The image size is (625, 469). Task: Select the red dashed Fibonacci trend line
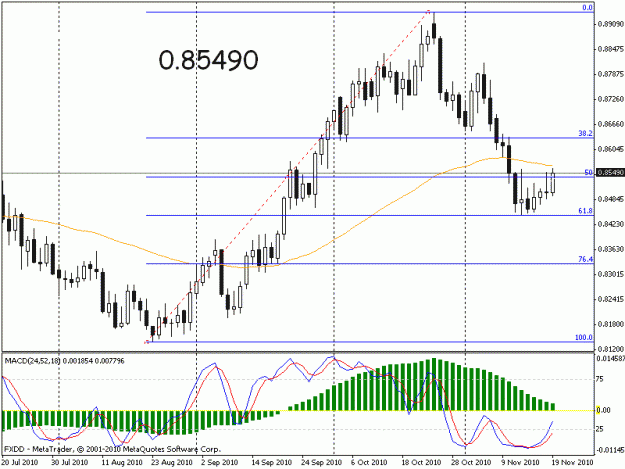287,176
